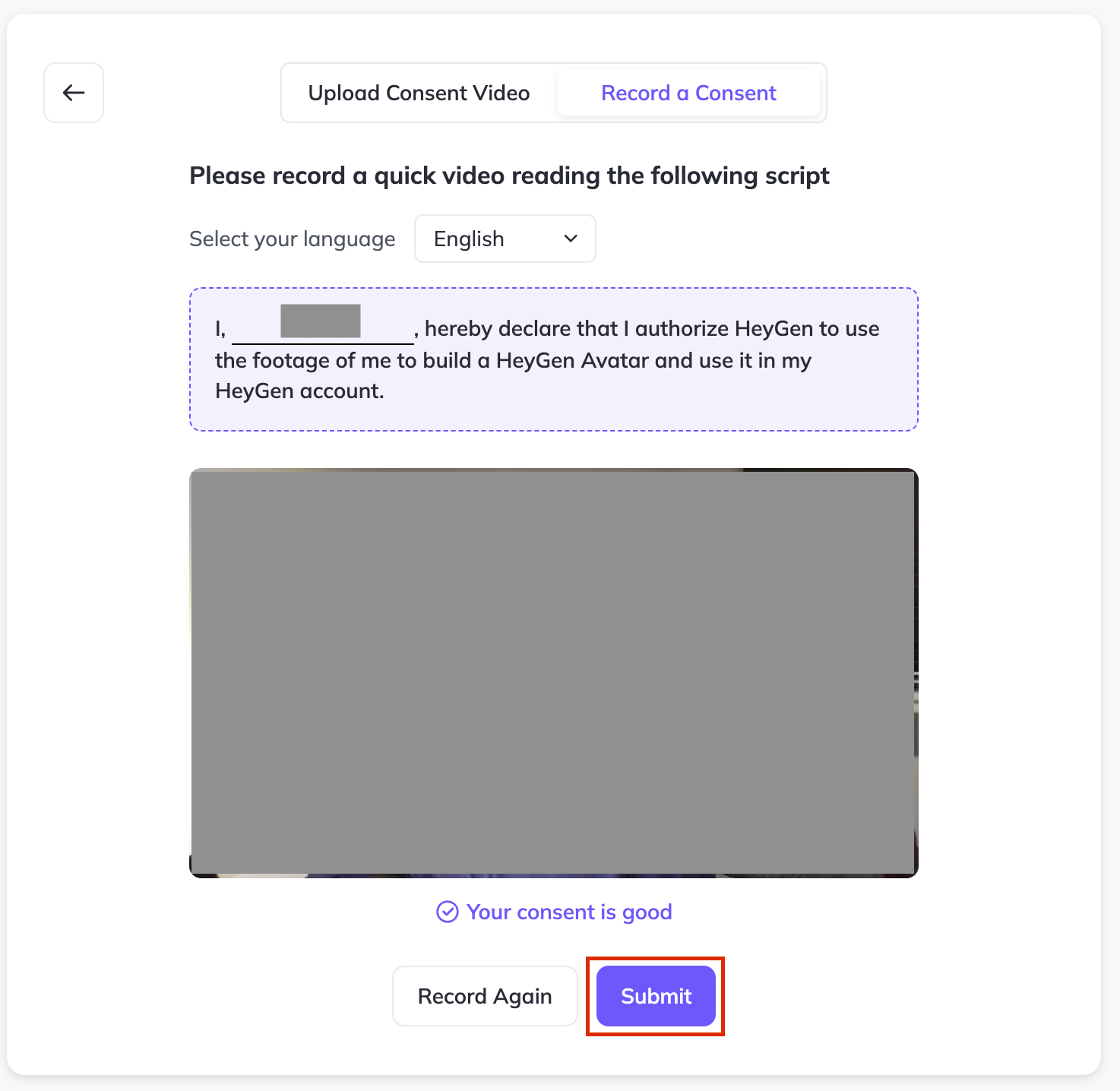Click the "Select your language" label

click(293, 239)
